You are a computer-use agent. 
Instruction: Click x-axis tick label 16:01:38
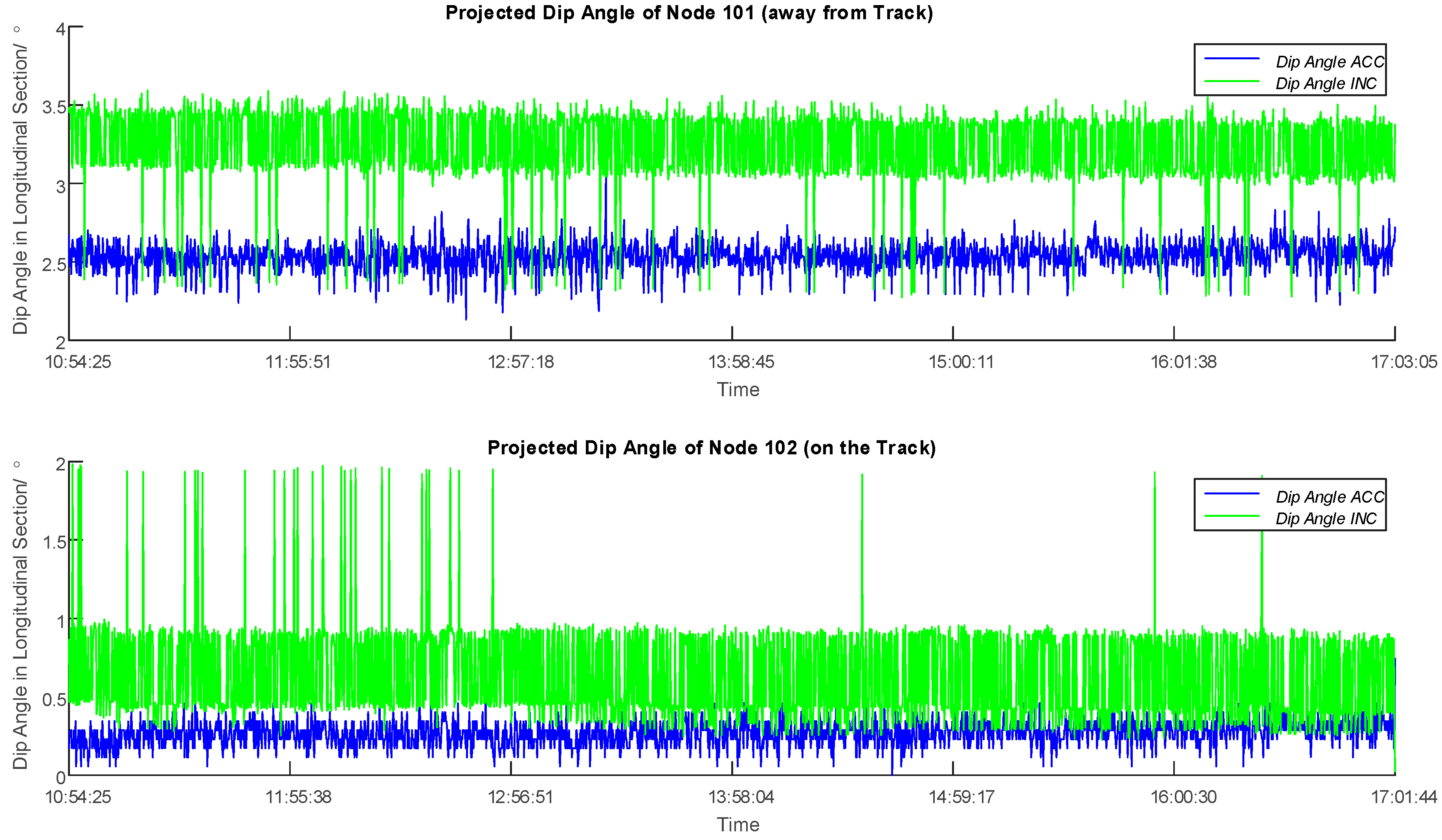click(1183, 362)
